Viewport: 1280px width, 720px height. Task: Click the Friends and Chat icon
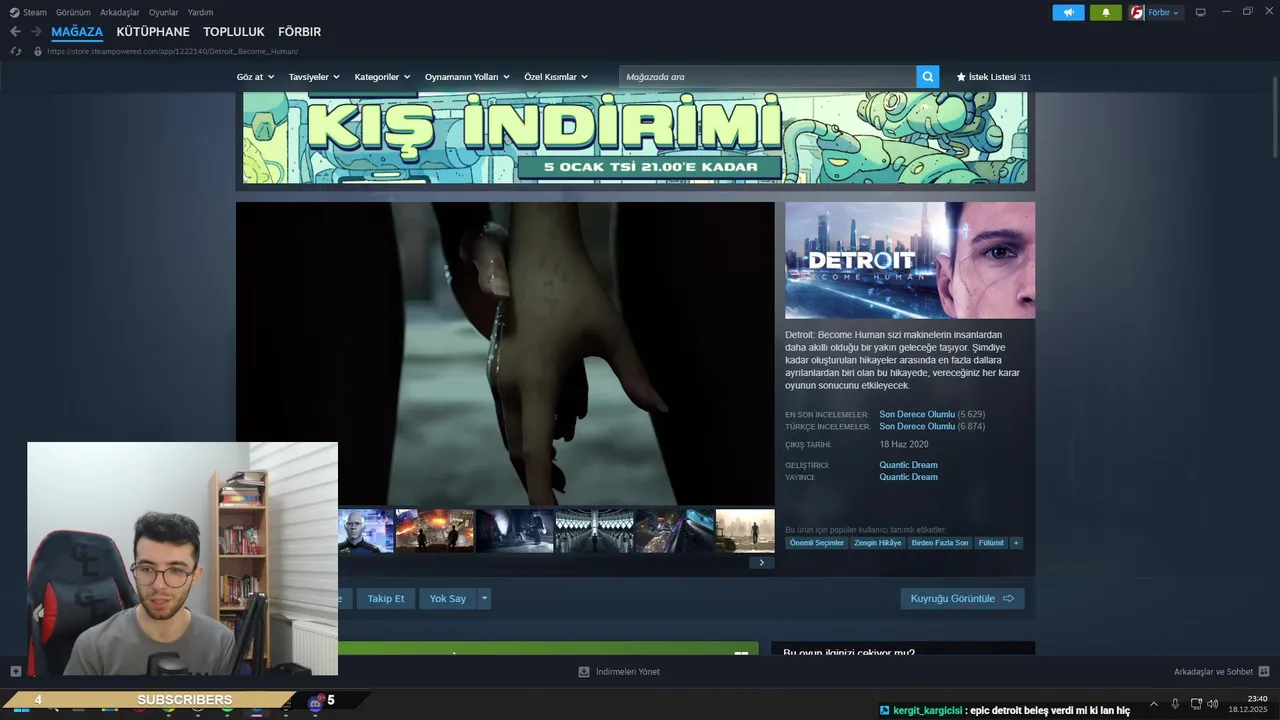pos(1263,672)
